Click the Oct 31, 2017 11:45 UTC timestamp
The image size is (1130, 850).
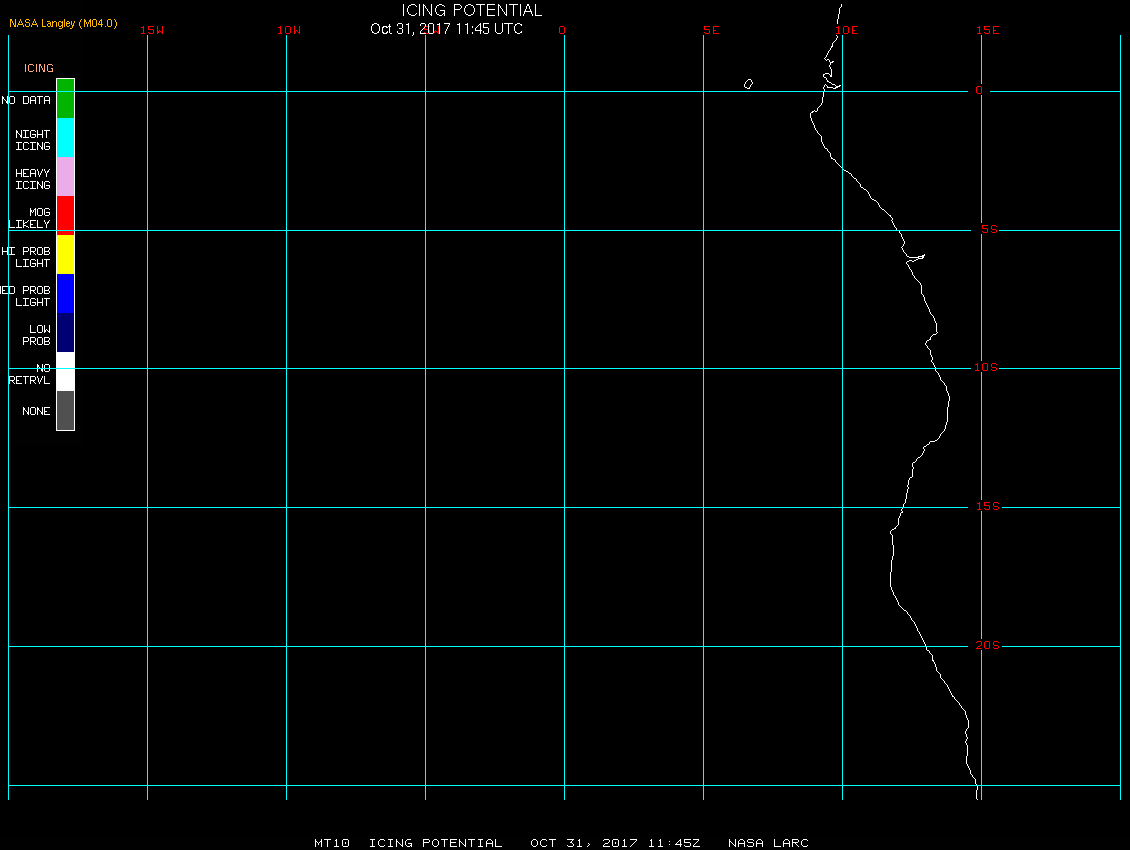(446, 29)
